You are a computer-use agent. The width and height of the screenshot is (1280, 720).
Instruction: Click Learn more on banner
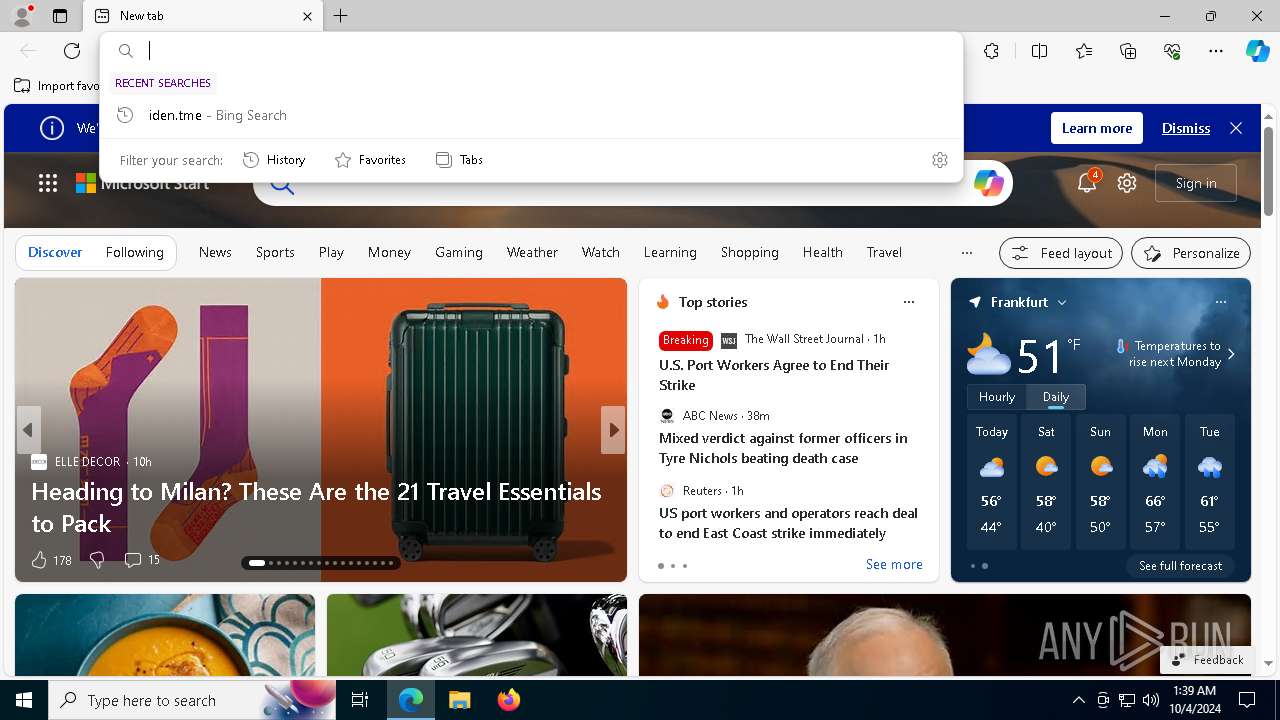(x=1097, y=128)
